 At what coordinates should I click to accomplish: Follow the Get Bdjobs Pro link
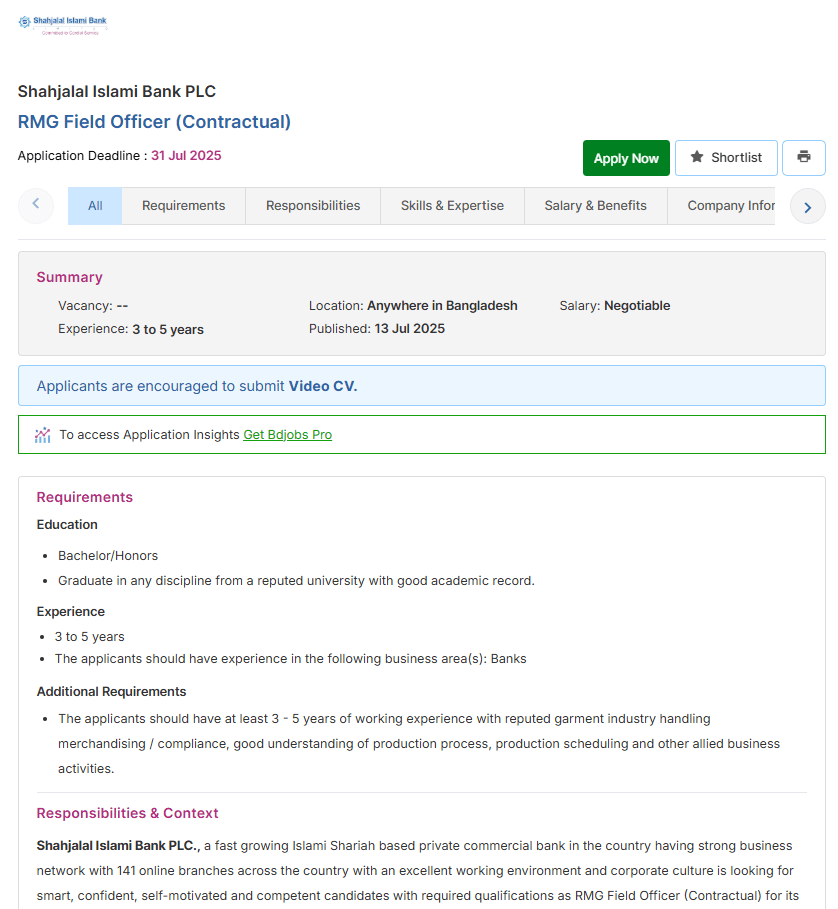point(287,435)
